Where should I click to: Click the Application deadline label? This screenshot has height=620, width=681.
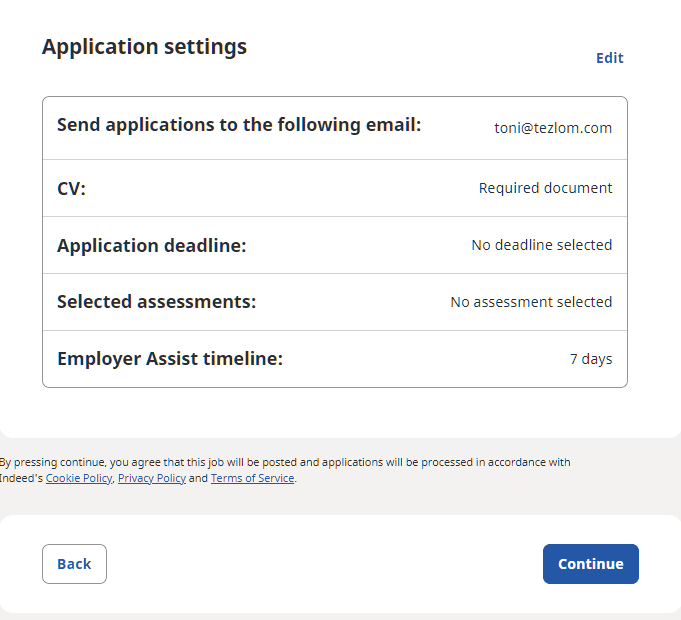click(x=151, y=245)
